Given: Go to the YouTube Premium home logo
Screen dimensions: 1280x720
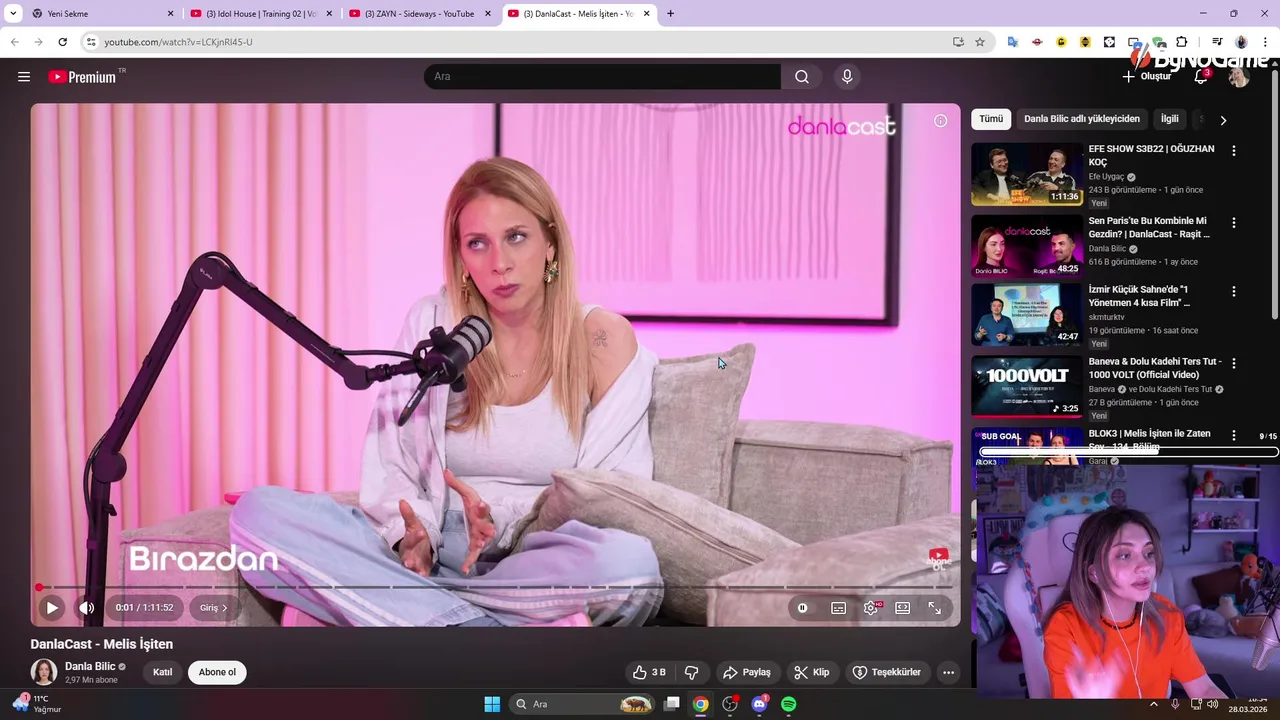Looking at the screenshot, I should coord(84,77).
